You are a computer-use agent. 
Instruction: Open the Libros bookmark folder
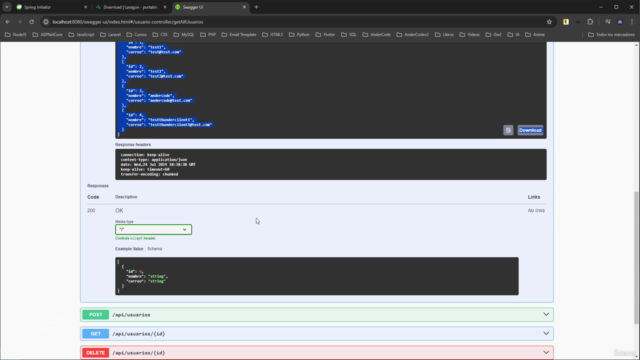[444, 35]
